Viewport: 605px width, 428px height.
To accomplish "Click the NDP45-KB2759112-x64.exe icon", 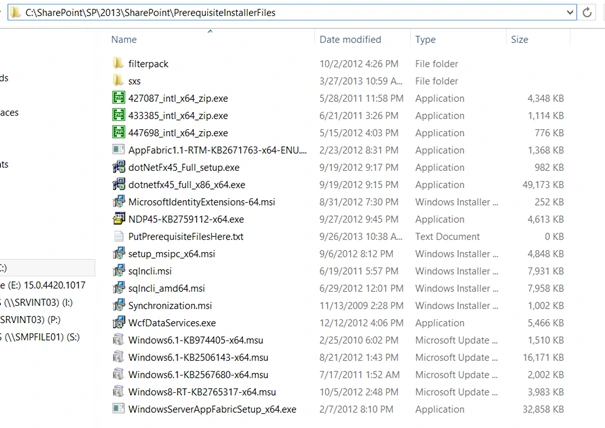I will [118, 219].
